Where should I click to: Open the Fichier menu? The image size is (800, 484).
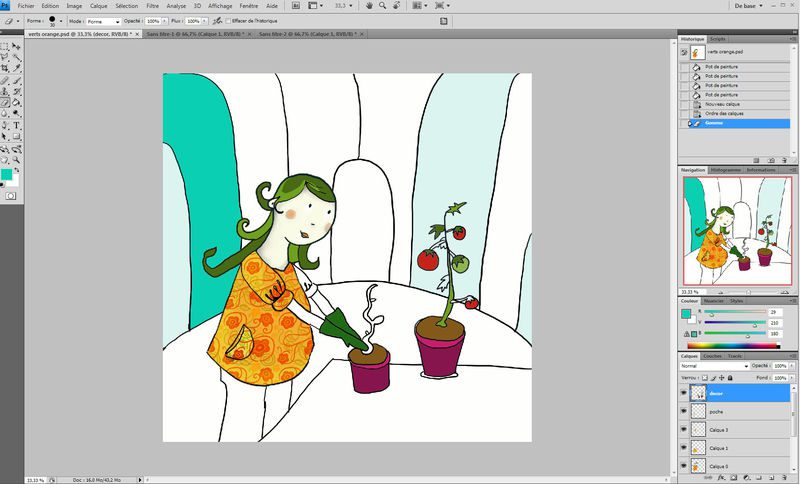coord(26,6)
